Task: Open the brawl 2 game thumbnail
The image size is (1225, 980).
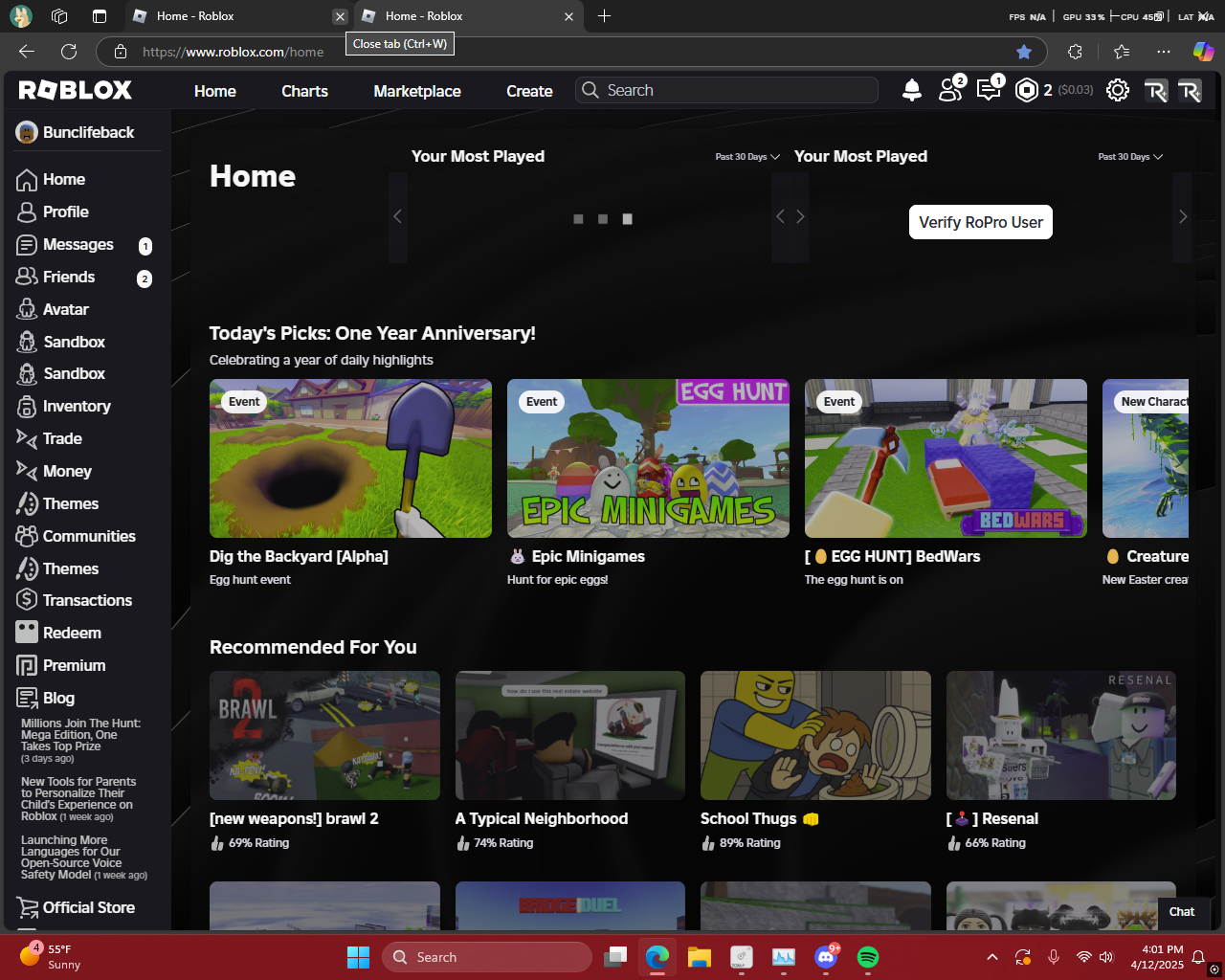Action: [324, 735]
